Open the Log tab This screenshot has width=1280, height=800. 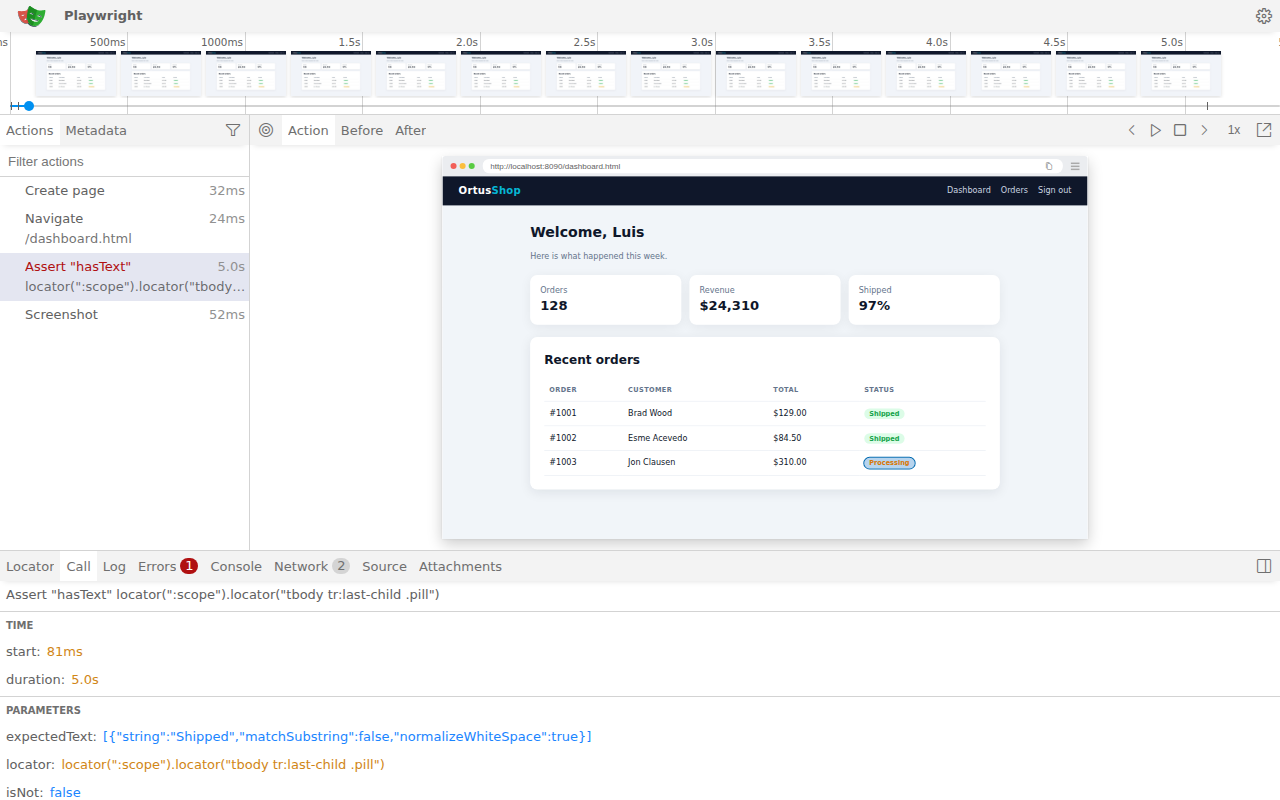pyautogui.click(x=114, y=566)
